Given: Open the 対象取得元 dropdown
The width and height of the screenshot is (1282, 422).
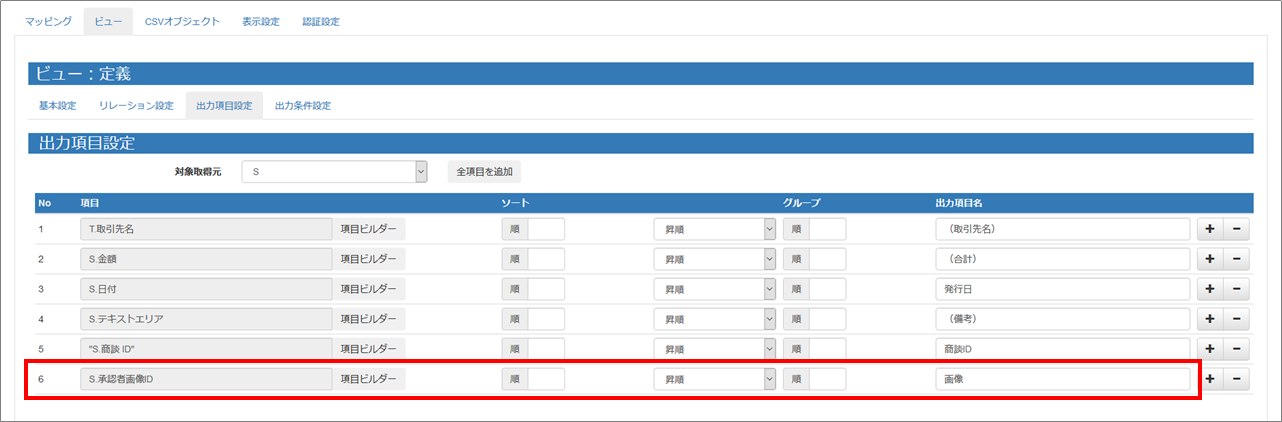Looking at the screenshot, I should point(334,172).
